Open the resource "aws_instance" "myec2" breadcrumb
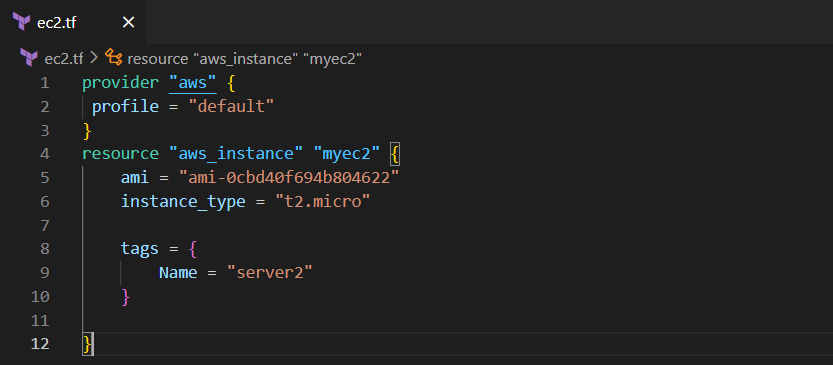Viewport: 833px width, 365px height. coord(245,58)
